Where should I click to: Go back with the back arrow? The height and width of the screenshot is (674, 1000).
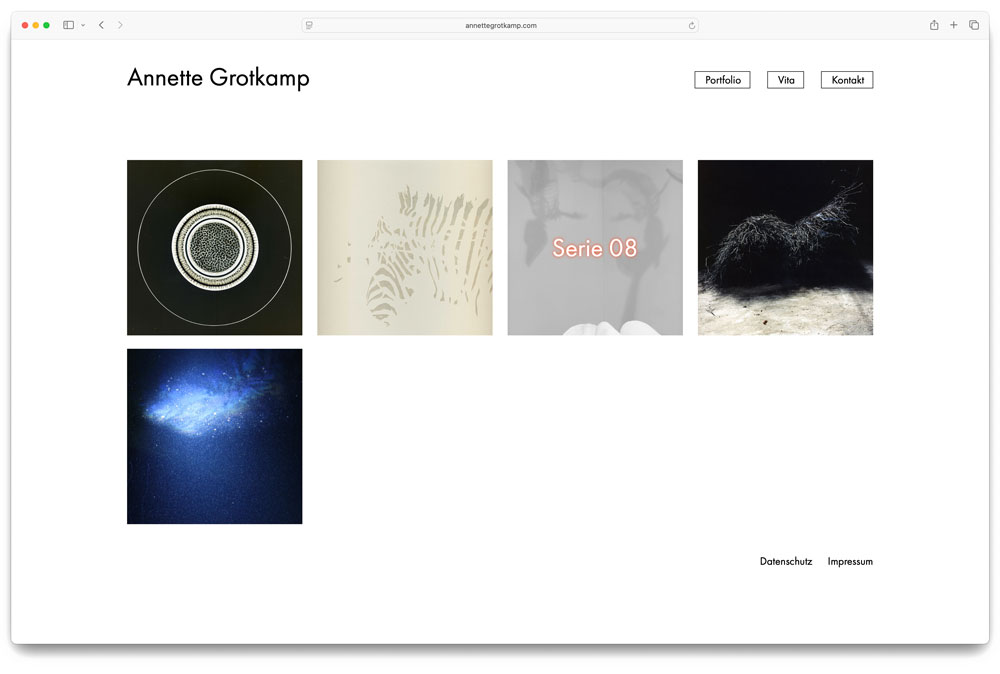point(101,25)
